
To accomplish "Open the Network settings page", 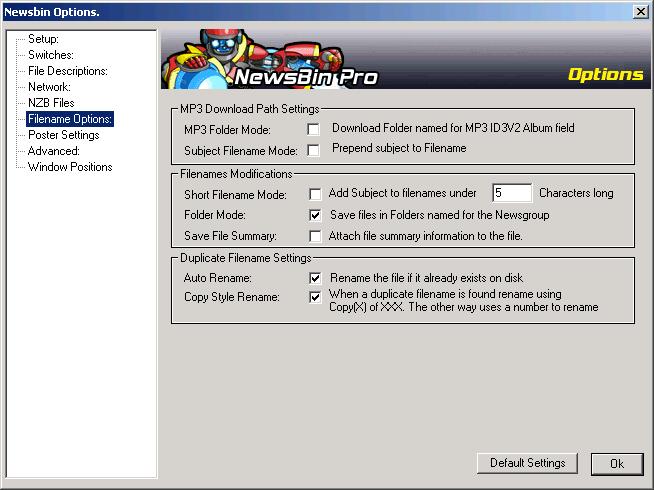I will tap(49, 87).
